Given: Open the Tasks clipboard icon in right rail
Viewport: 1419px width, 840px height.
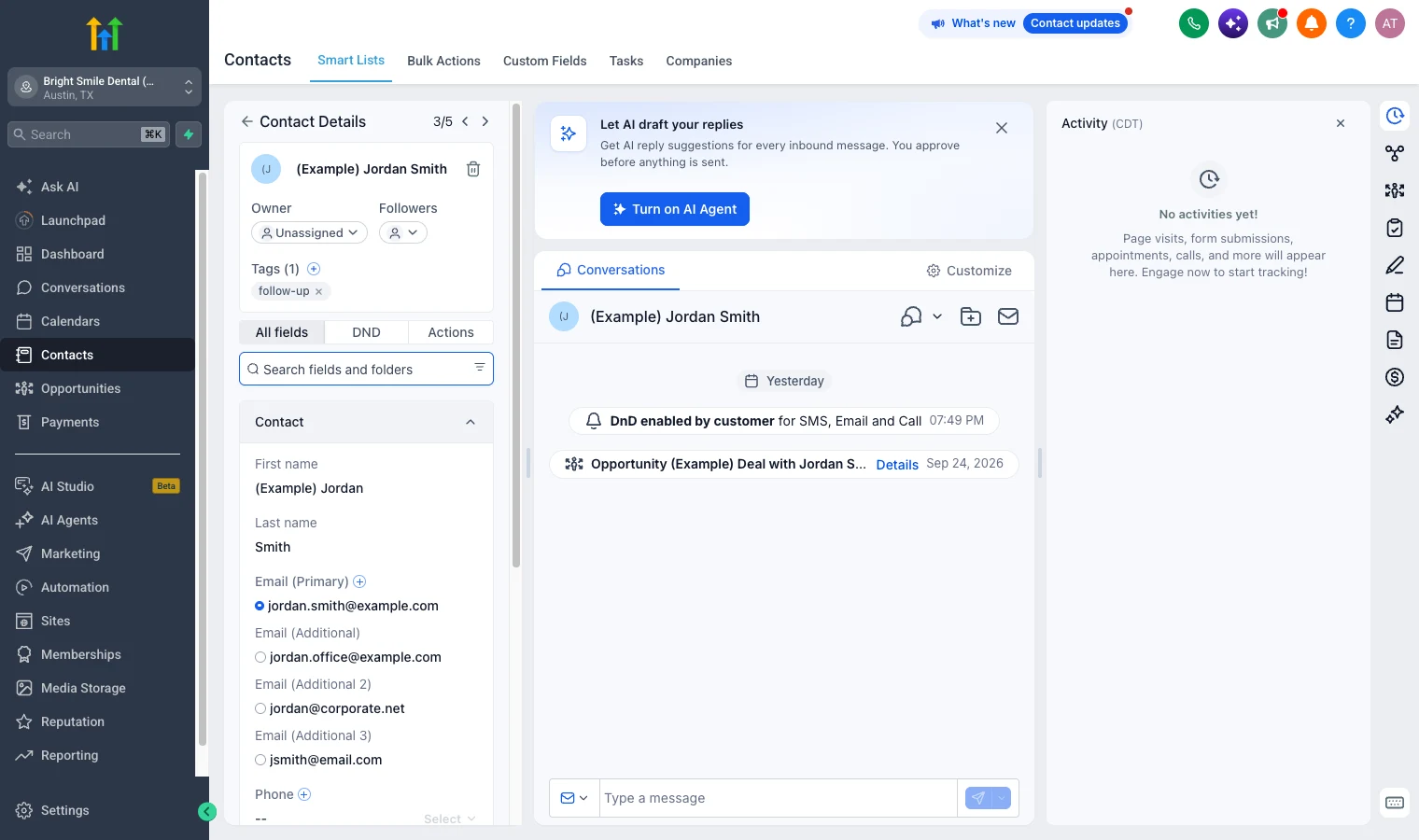Looking at the screenshot, I should click(x=1395, y=228).
